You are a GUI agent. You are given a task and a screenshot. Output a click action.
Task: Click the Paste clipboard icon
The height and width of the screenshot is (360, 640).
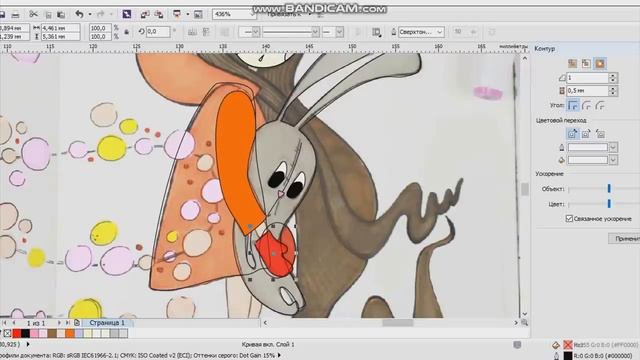coord(61,15)
